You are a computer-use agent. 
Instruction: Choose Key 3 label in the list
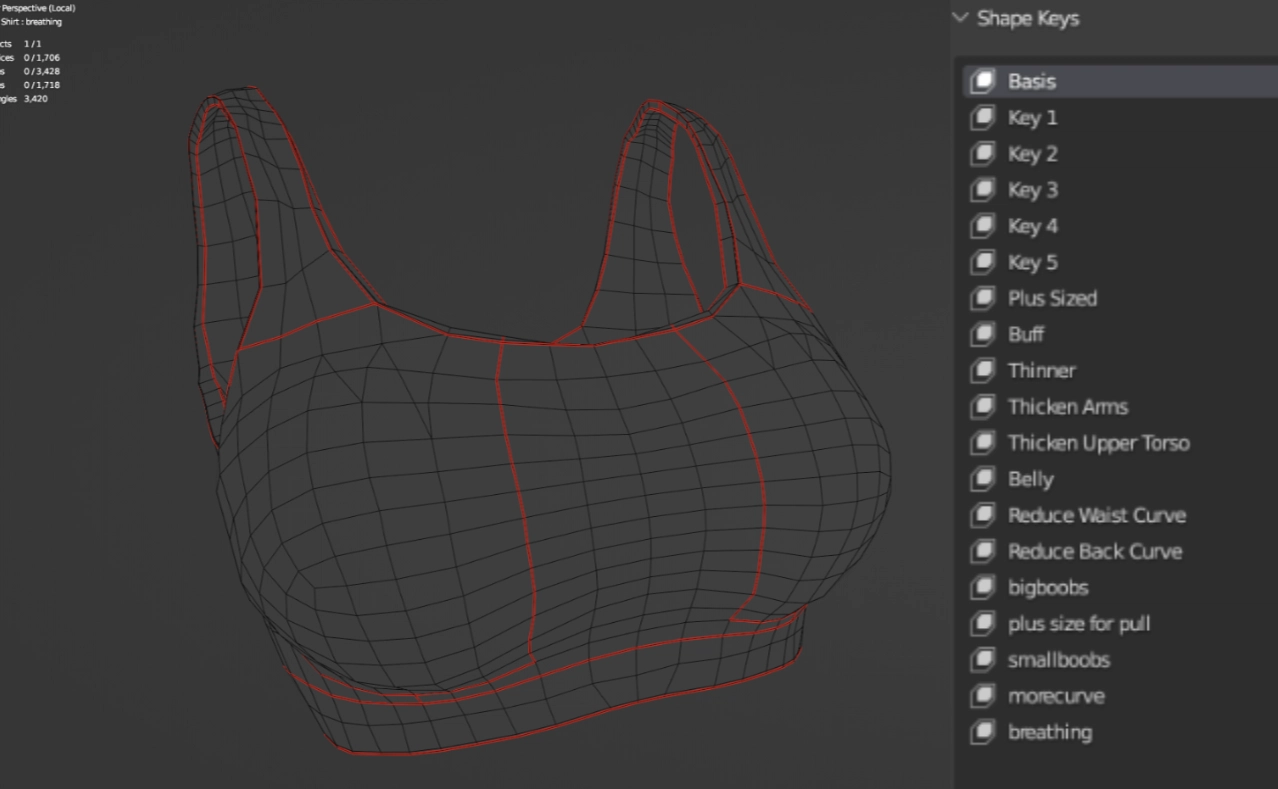point(1032,190)
